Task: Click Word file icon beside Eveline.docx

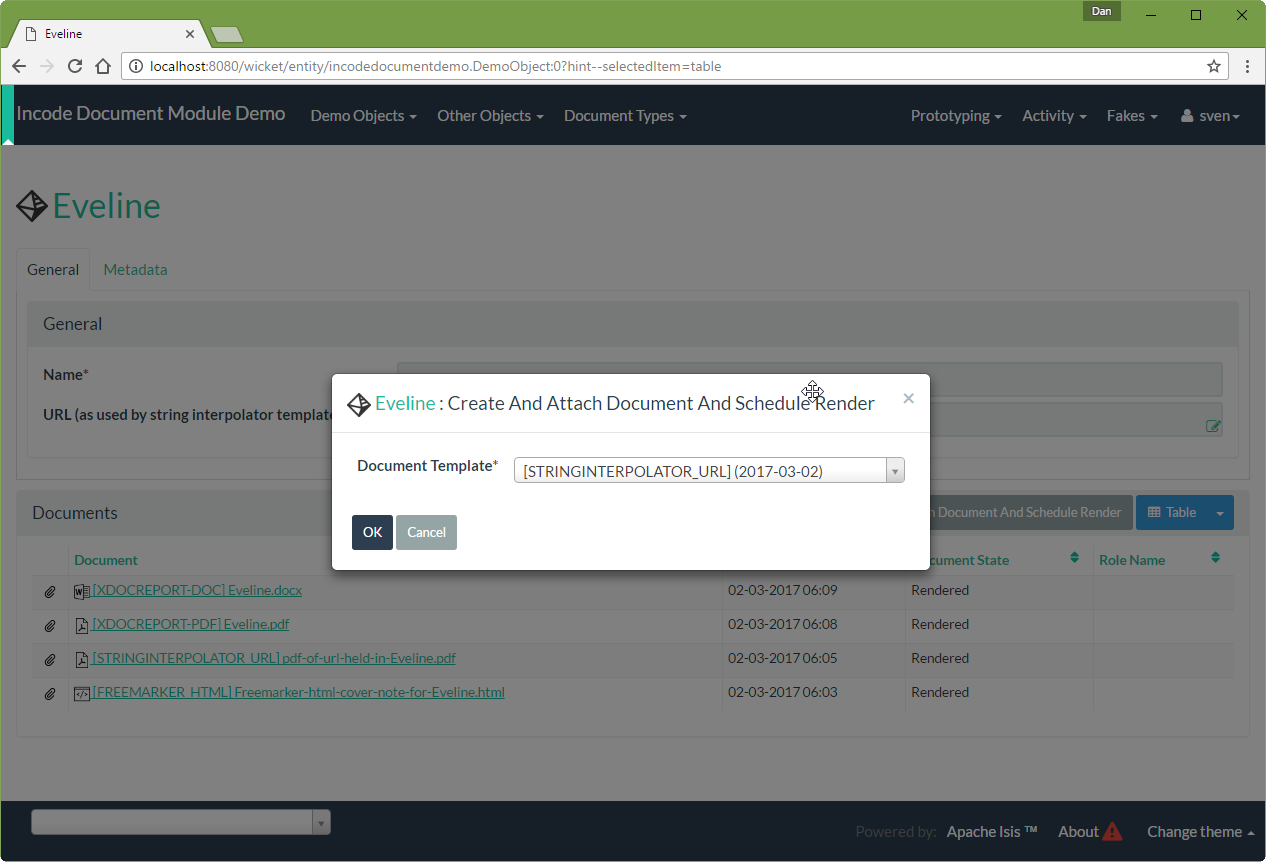Action: pyautogui.click(x=82, y=591)
